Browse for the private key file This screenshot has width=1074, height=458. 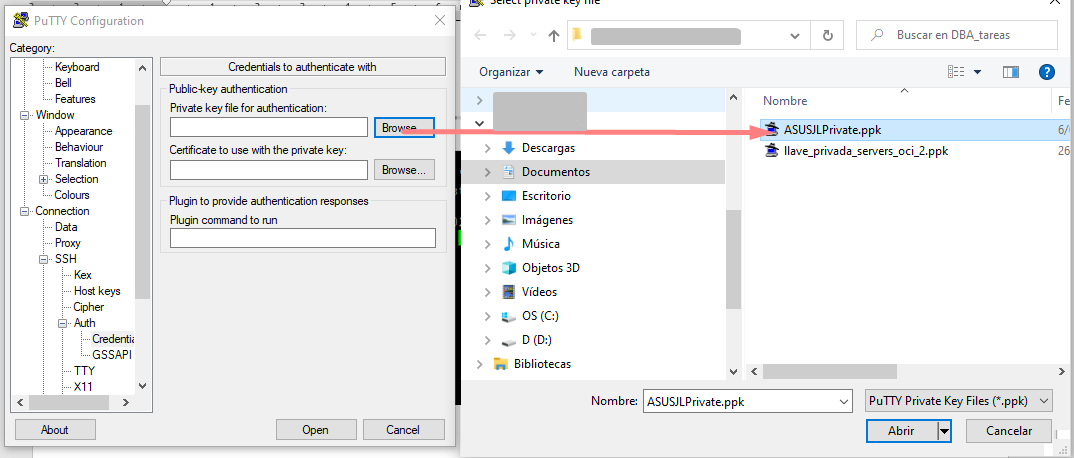coord(404,127)
